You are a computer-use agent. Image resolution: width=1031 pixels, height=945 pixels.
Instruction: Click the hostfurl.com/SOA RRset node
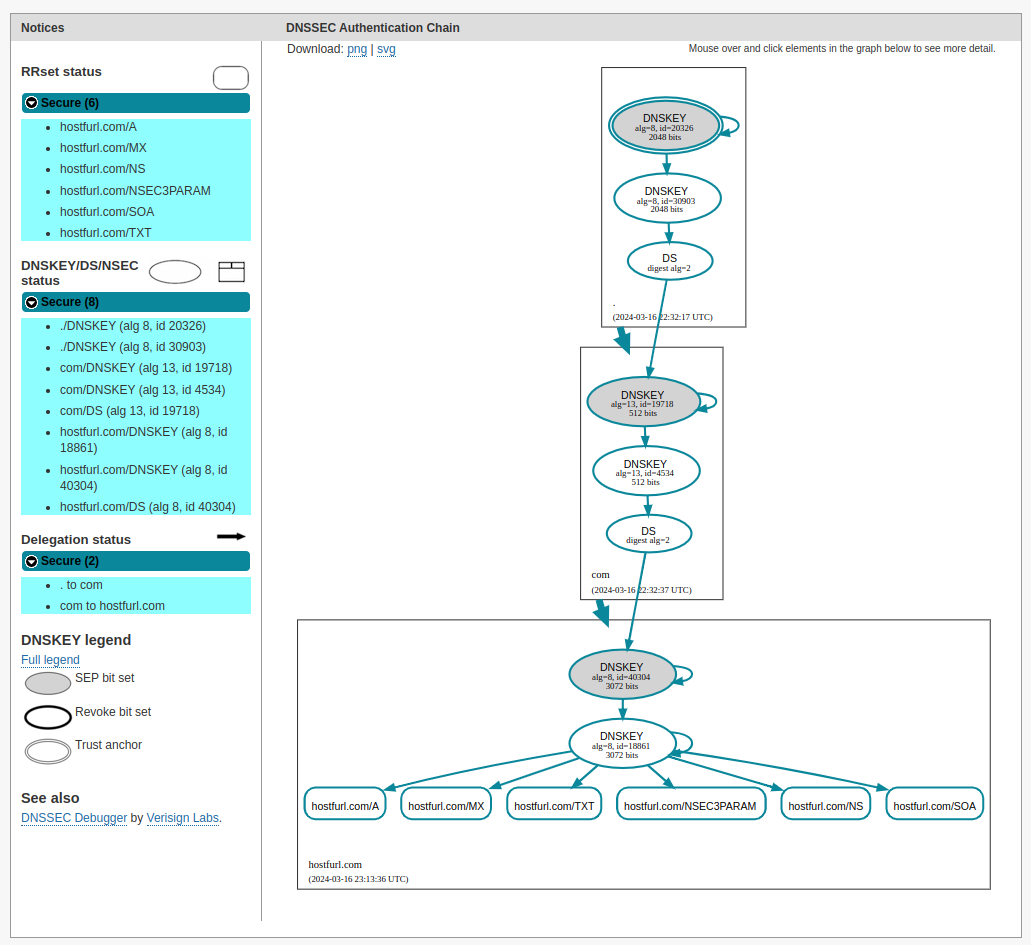(x=934, y=805)
